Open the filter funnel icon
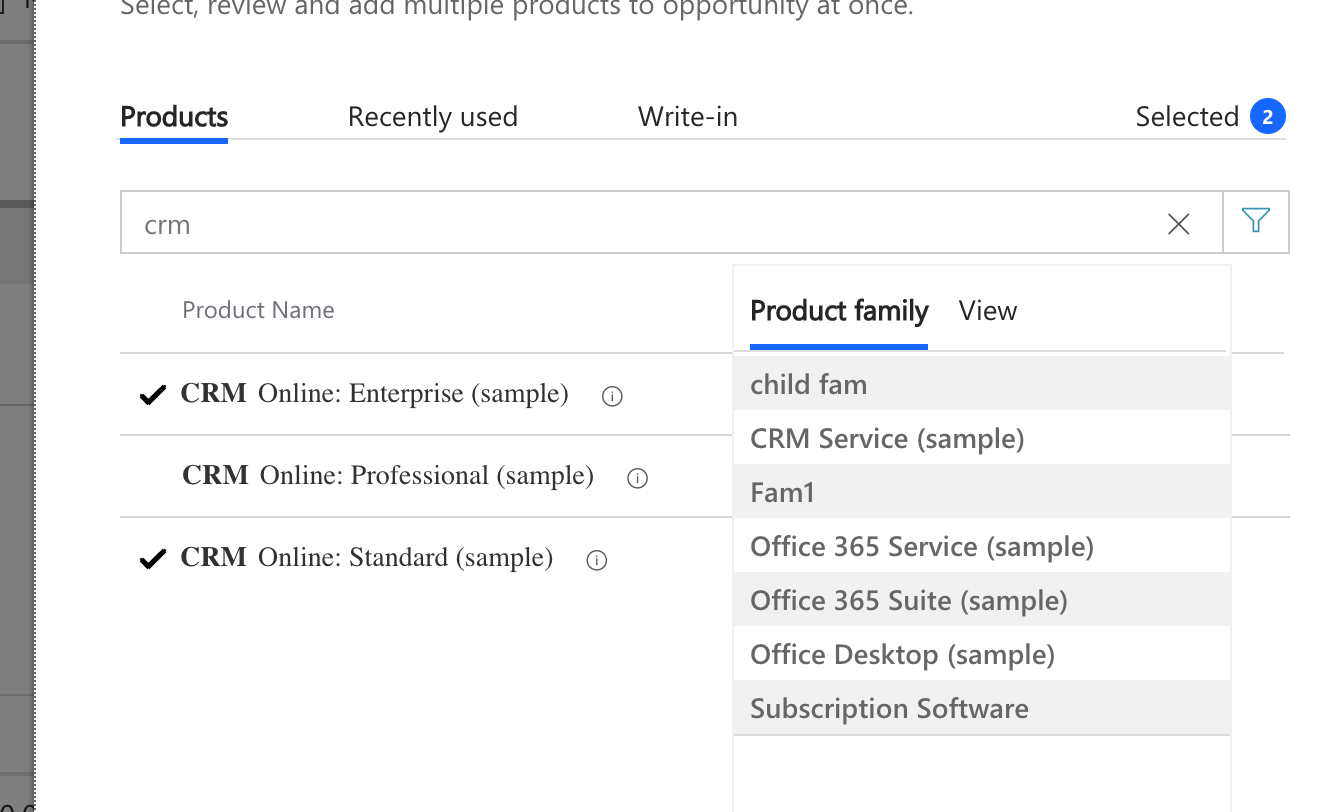 [x=1256, y=221]
